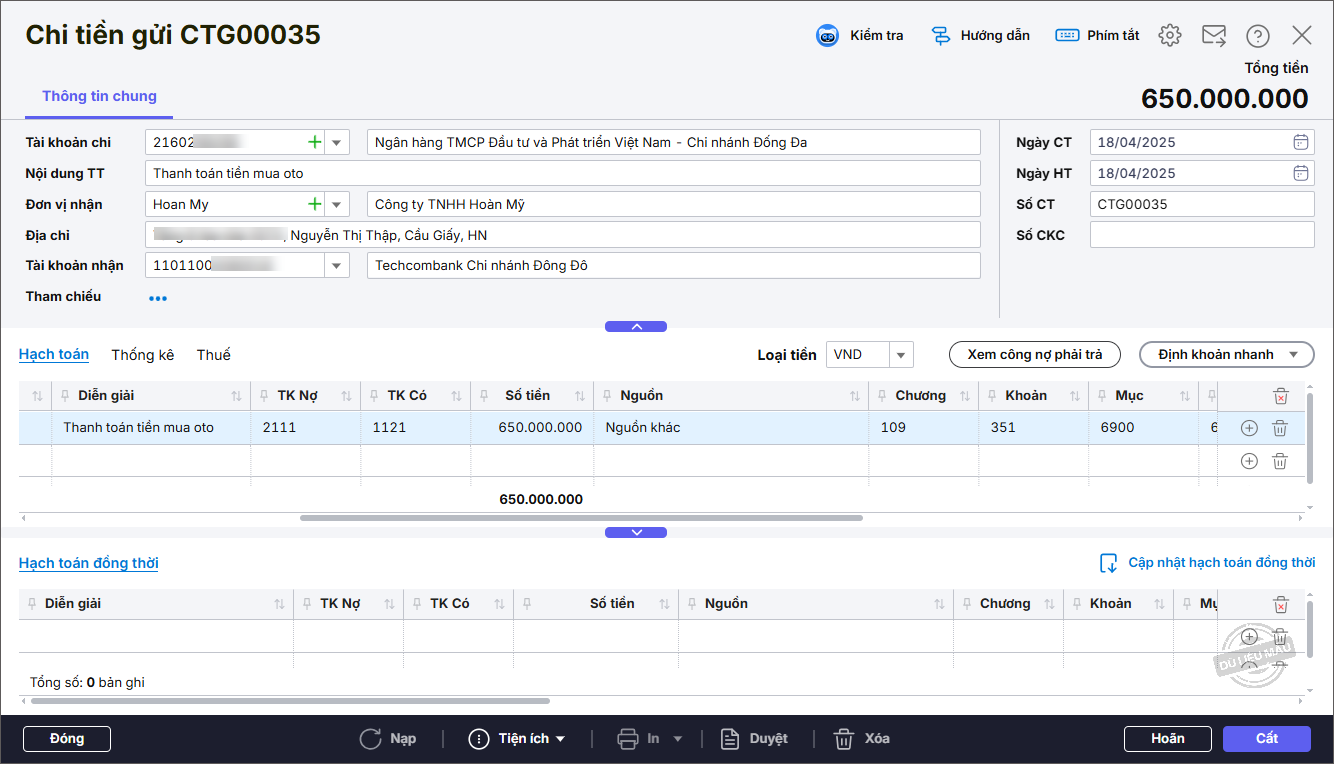1334x764 pixels.
Task: Expand the Tài khoản nhận dropdown arrow
Action: click(337, 266)
